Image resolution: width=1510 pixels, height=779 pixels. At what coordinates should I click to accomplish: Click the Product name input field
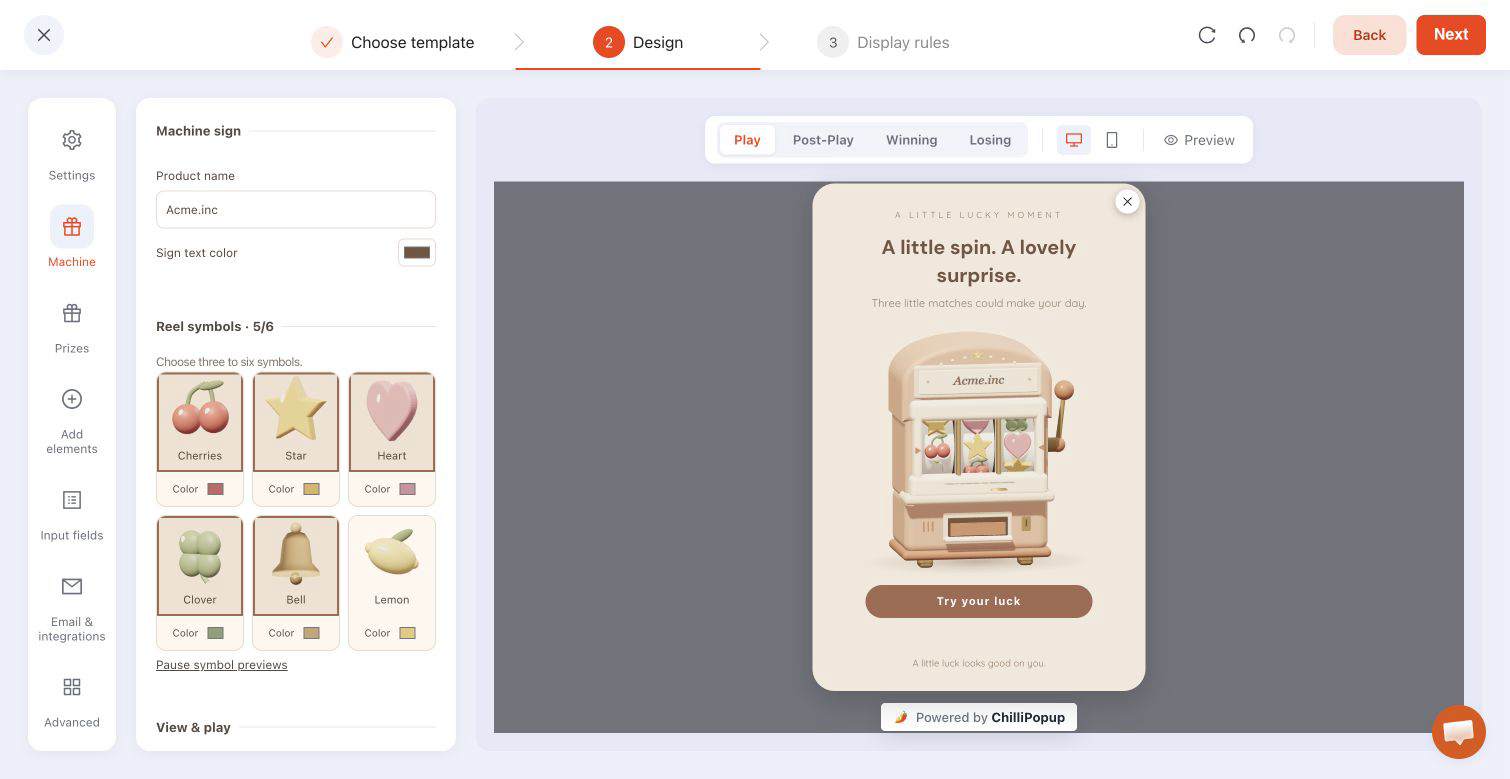click(296, 210)
